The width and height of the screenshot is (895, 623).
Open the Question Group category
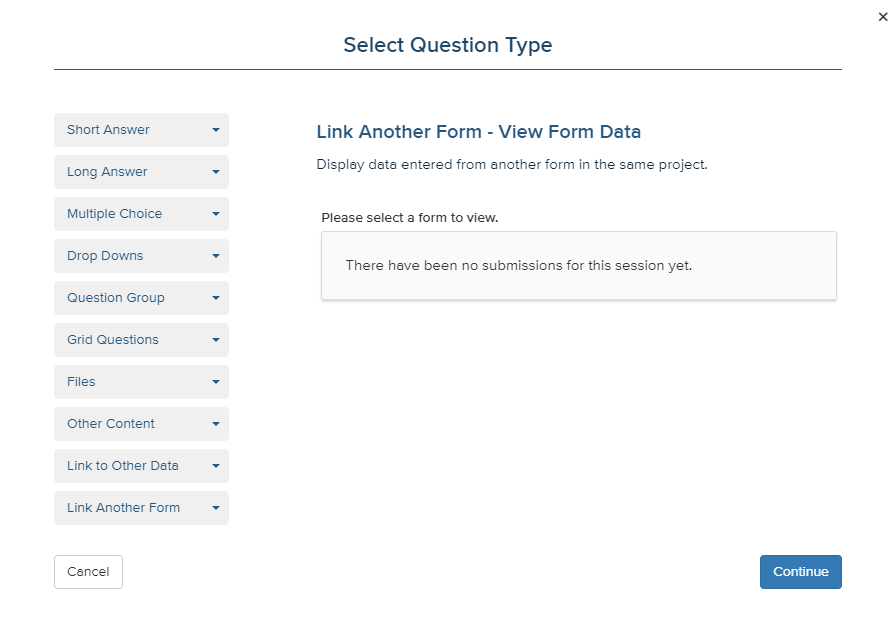(142, 298)
